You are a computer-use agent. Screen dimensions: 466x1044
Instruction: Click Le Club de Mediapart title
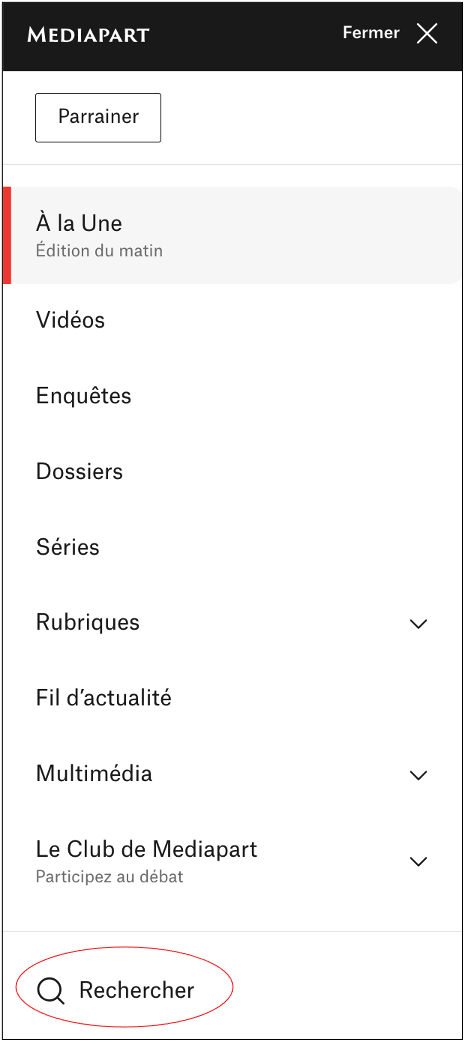[x=146, y=849]
